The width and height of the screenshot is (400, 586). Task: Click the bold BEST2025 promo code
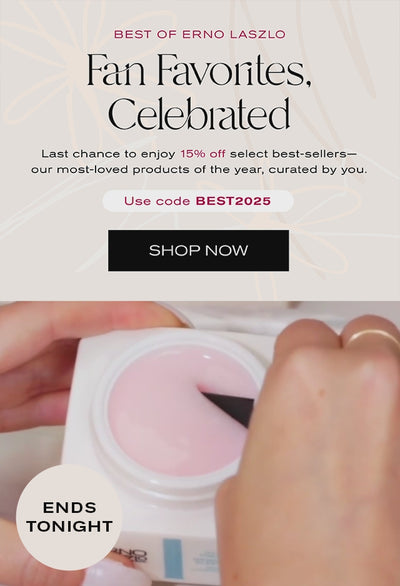[x=233, y=201]
